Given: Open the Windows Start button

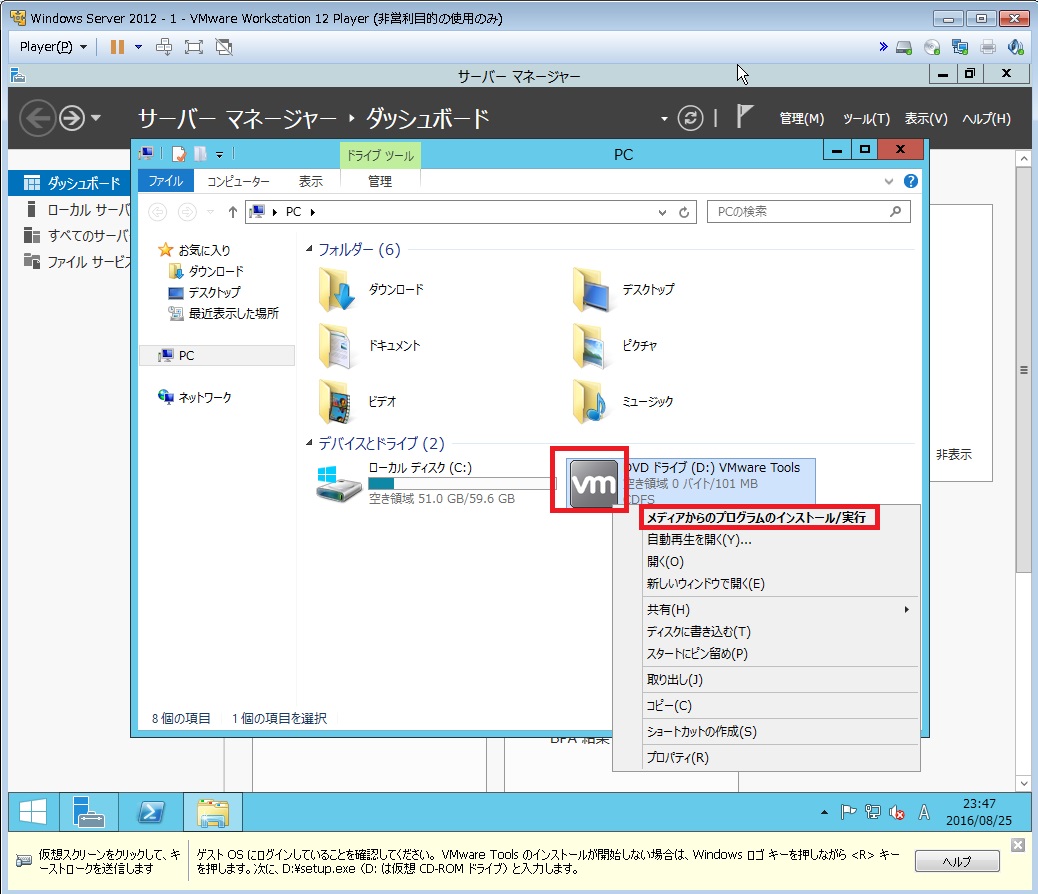Looking at the screenshot, I should pos(33,811).
